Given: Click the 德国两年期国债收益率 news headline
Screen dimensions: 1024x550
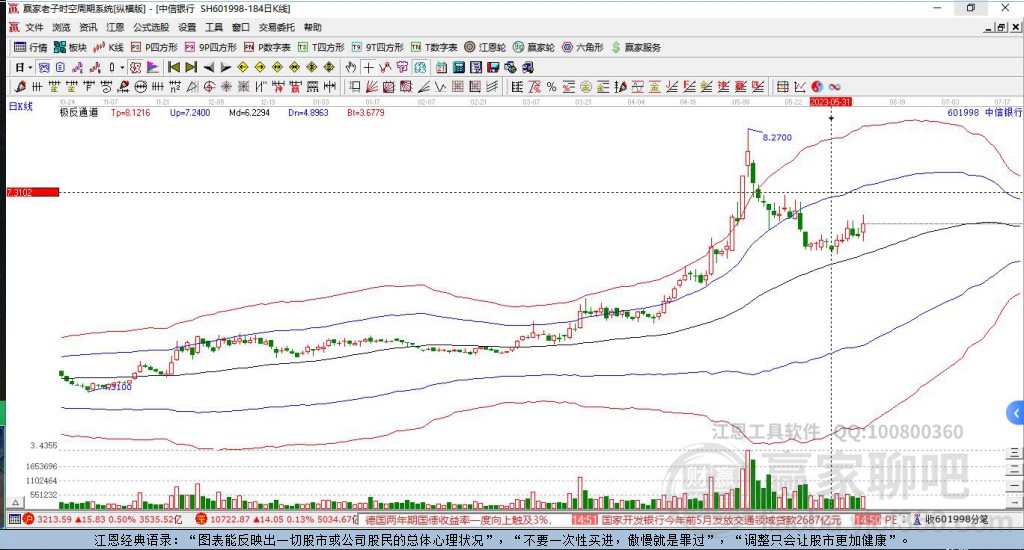Looking at the screenshot, I should [458, 520].
